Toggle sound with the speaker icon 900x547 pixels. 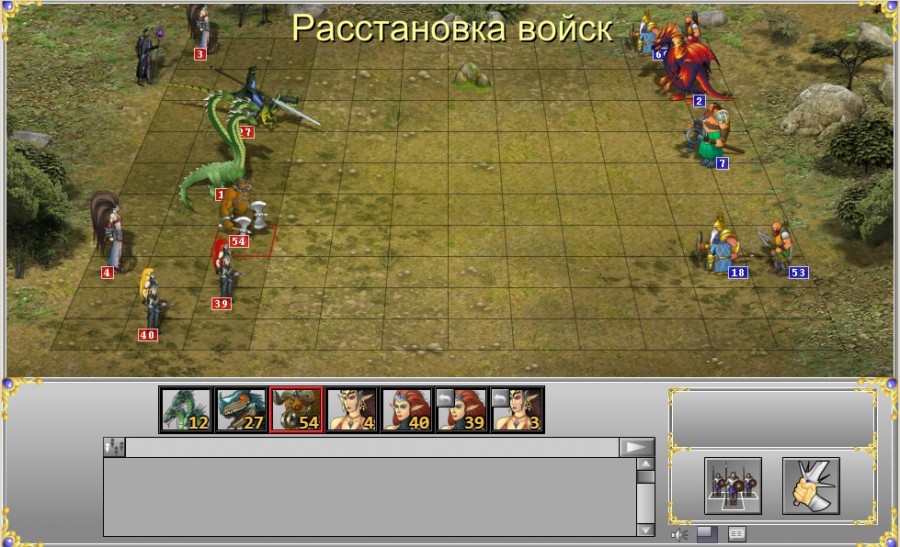coord(679,535)
